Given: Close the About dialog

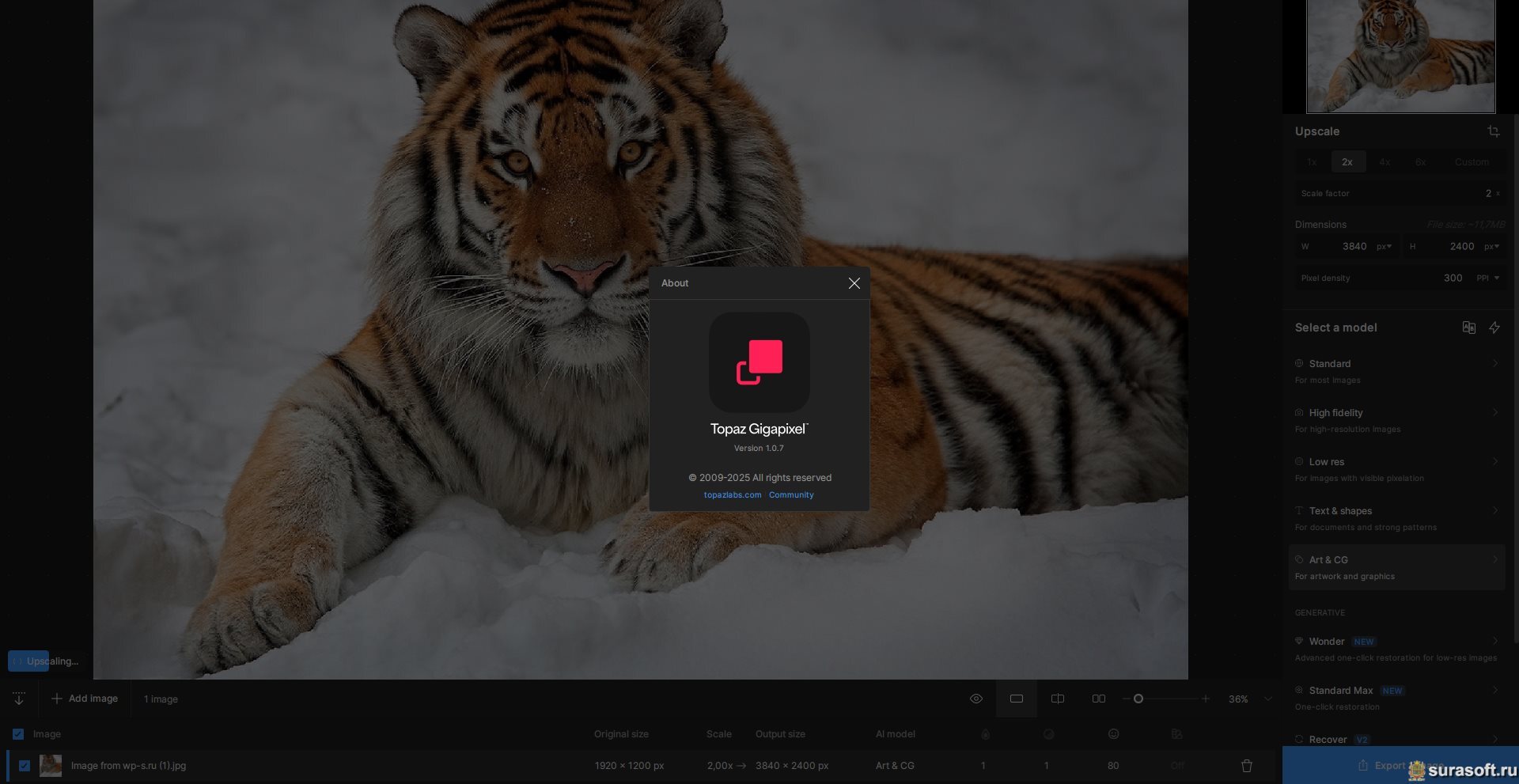Looking at the screenshot, I should click(854, 283).
